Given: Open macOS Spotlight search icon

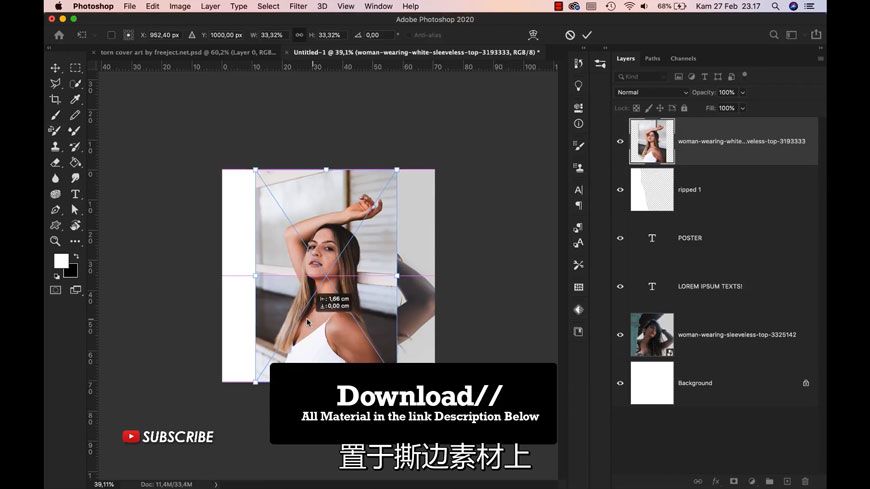Looking at the screenshot, I should coord(775,6).
